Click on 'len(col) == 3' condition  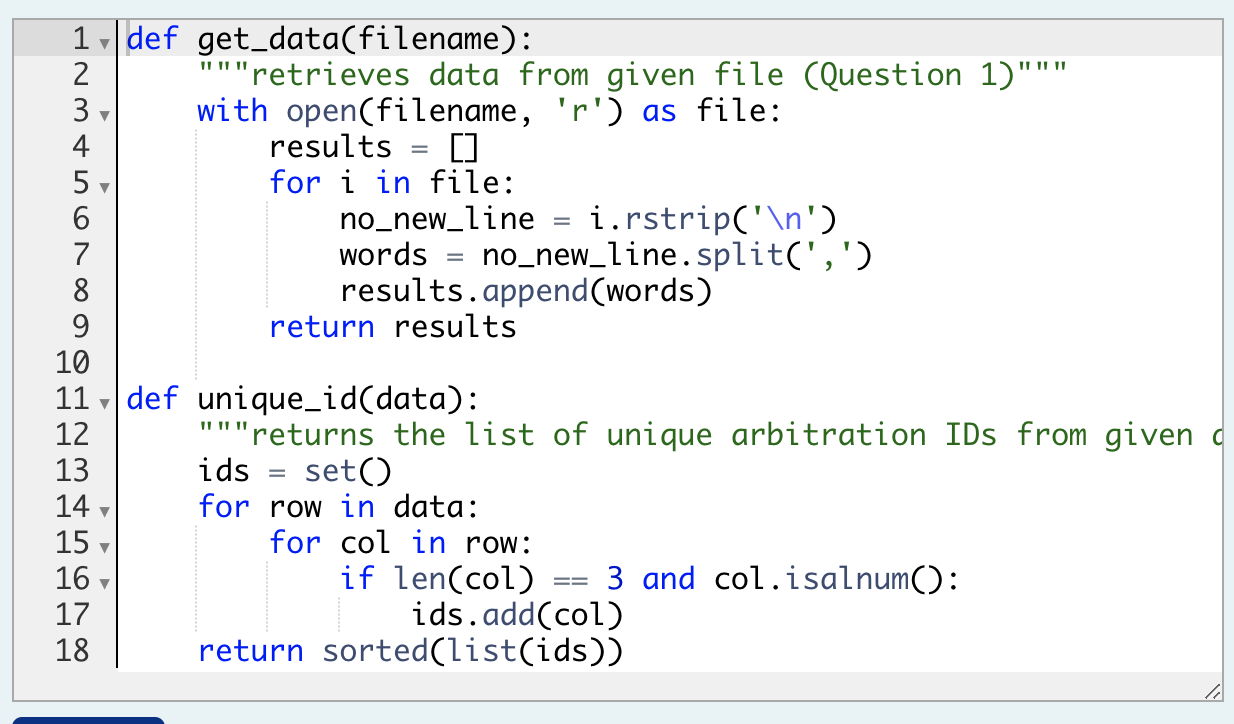coord(507,579)
